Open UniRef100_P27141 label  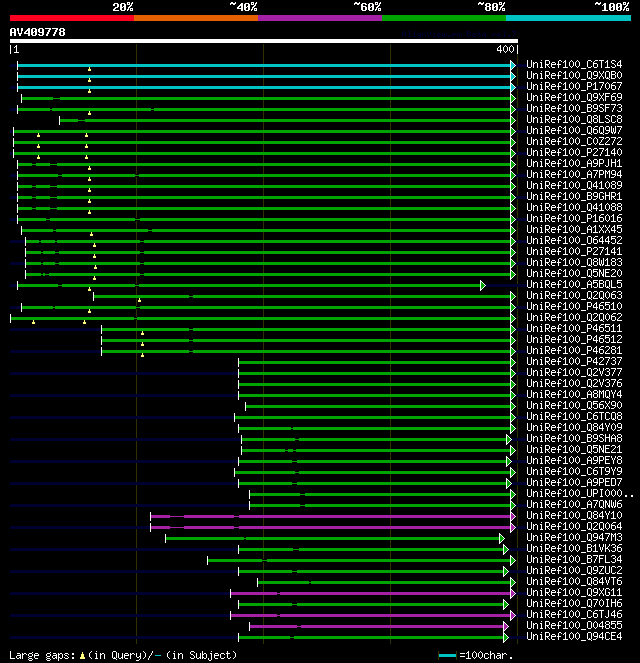tap(574, 251)
